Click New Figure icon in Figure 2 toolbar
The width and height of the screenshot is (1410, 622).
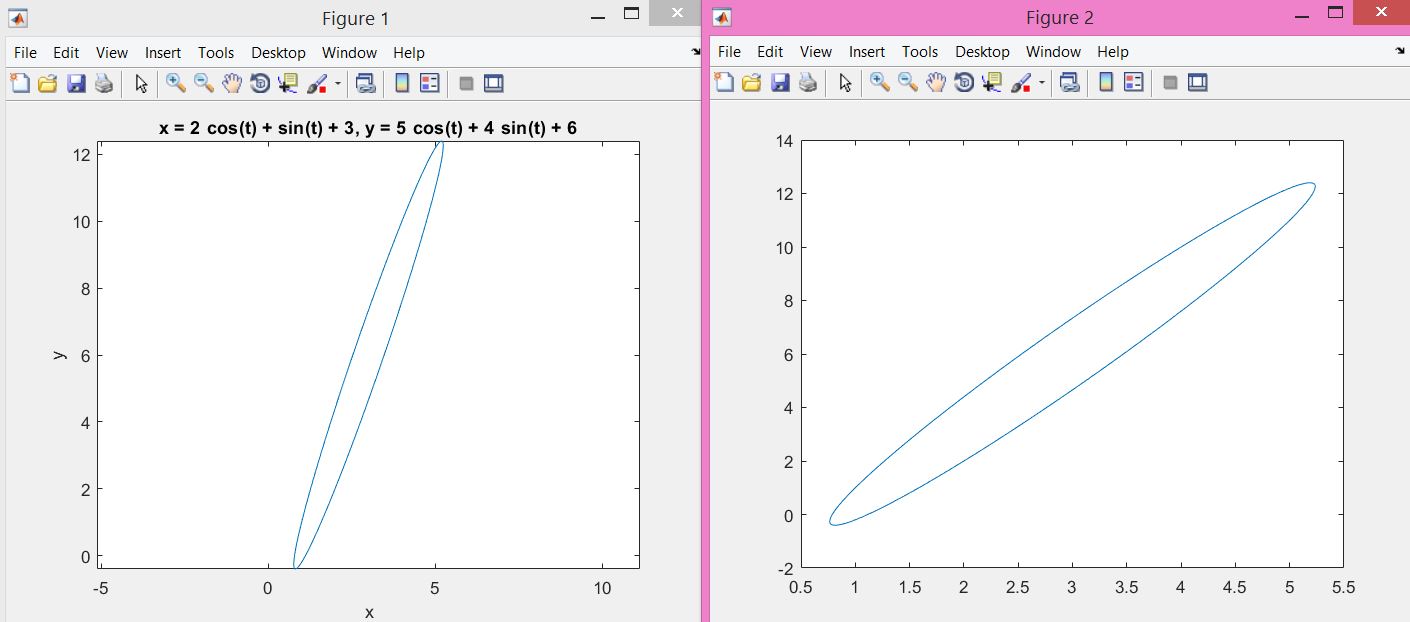coord(724,83)
